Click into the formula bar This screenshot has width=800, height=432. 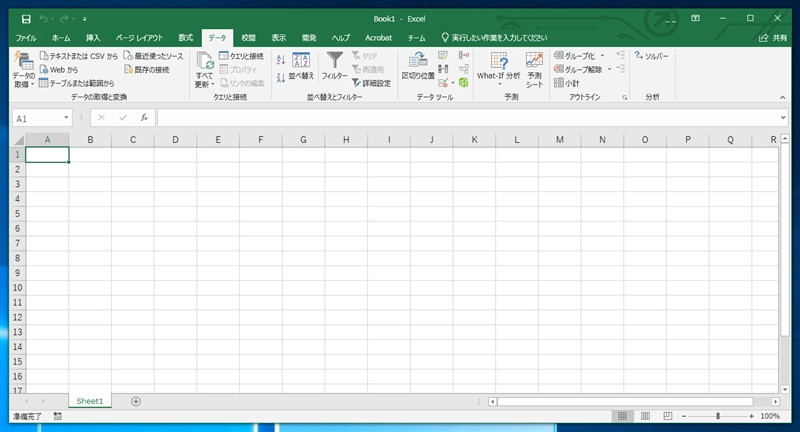click(468, 118)
